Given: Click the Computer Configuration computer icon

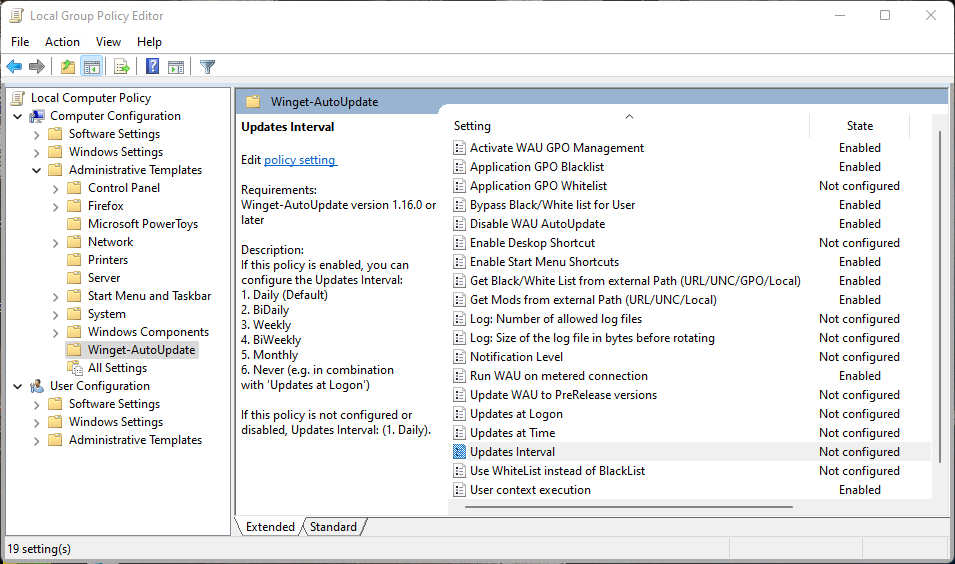Looking at the screenshot, I should point(37,116).
